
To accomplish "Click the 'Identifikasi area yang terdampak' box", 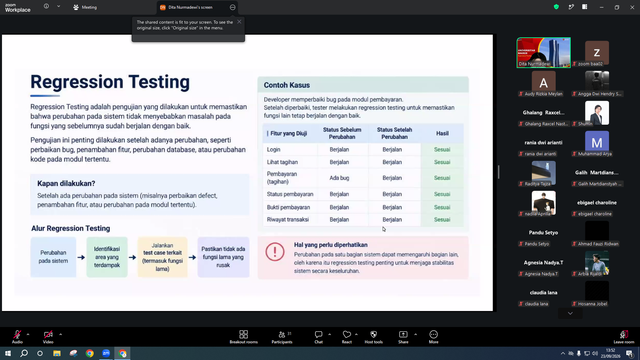I will coord(107,257).
